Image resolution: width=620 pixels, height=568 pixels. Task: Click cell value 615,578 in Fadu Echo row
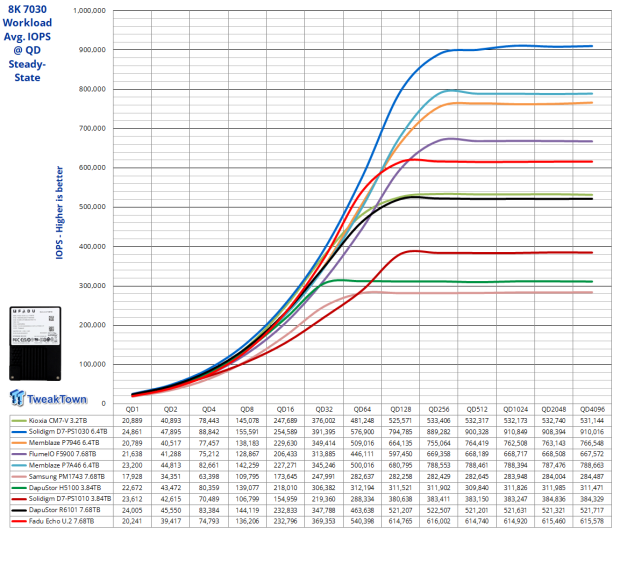592,522
